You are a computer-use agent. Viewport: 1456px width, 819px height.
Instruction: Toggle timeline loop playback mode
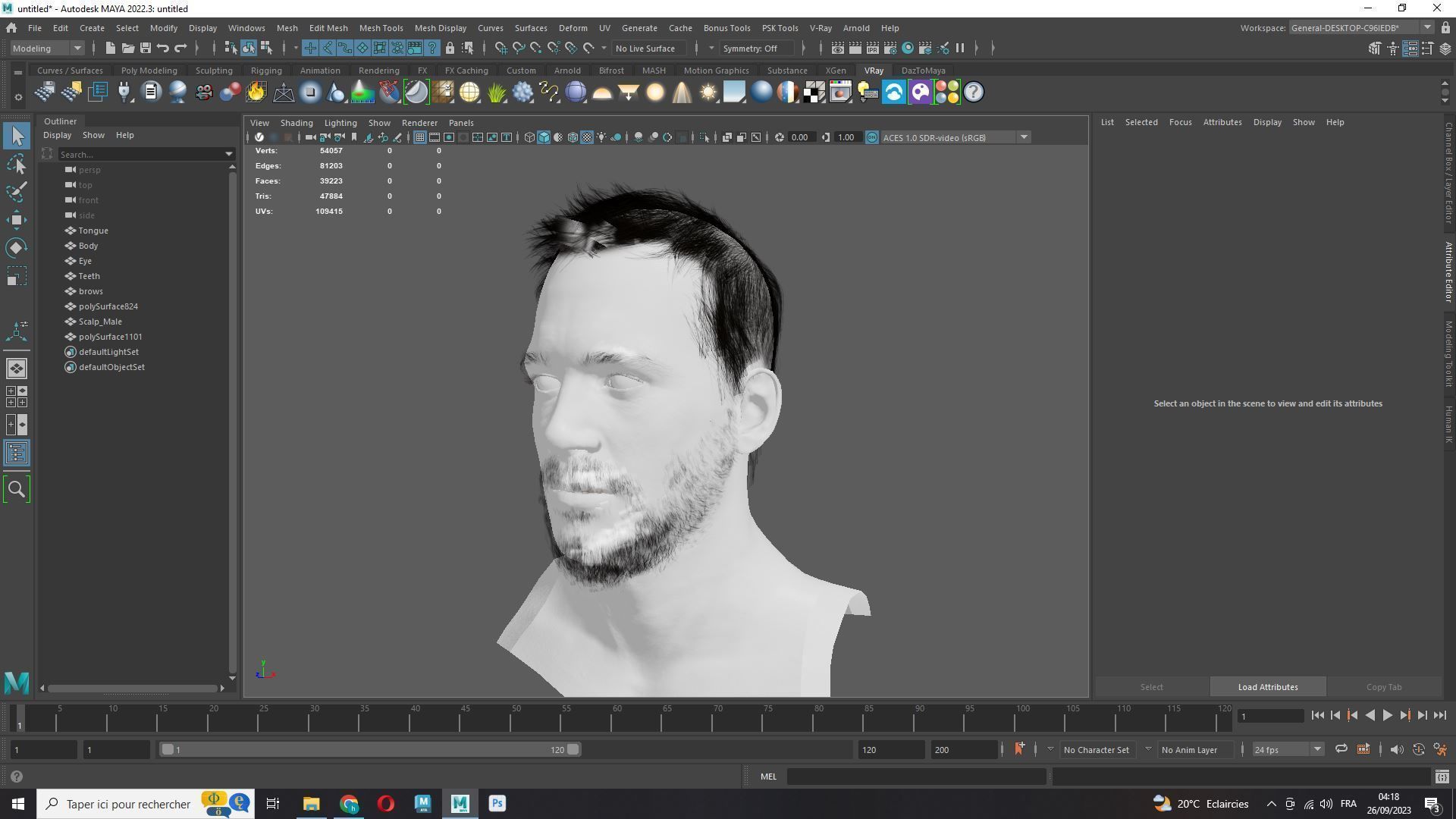coord(1341,749)
